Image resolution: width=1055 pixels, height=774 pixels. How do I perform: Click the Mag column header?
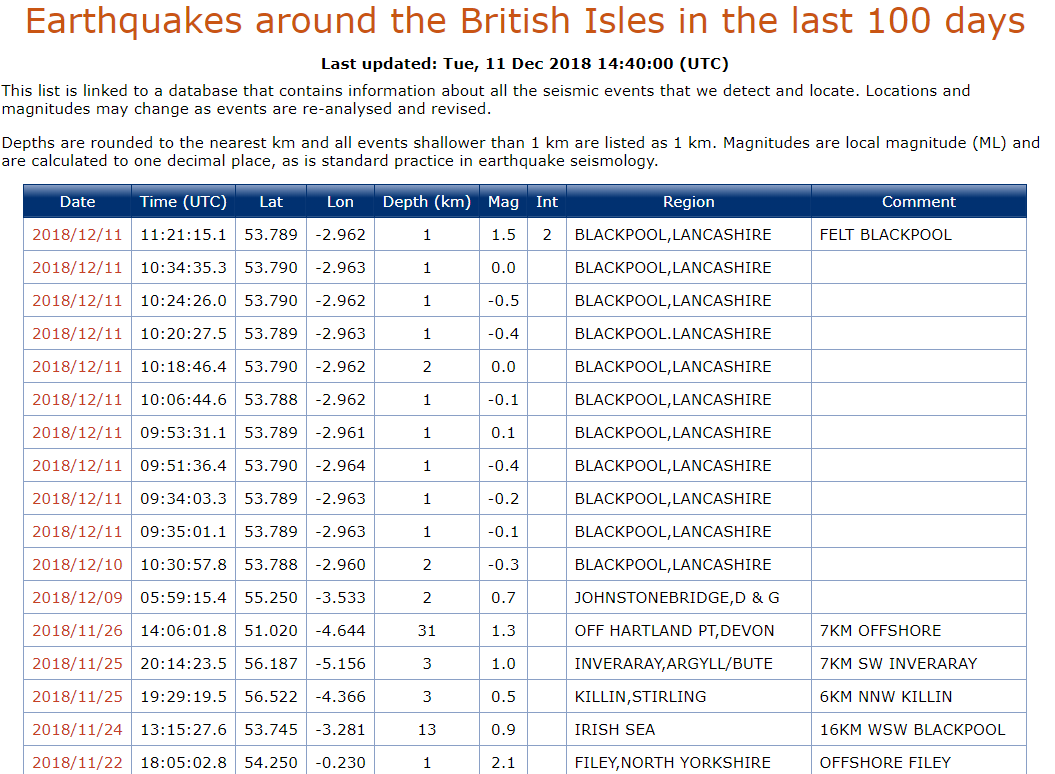click(x=503, y=202)
